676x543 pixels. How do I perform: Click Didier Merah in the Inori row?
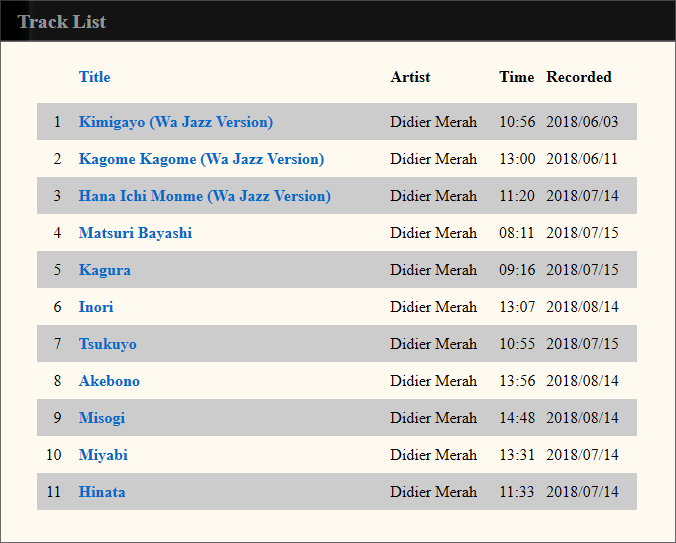[x=433, y=307]
